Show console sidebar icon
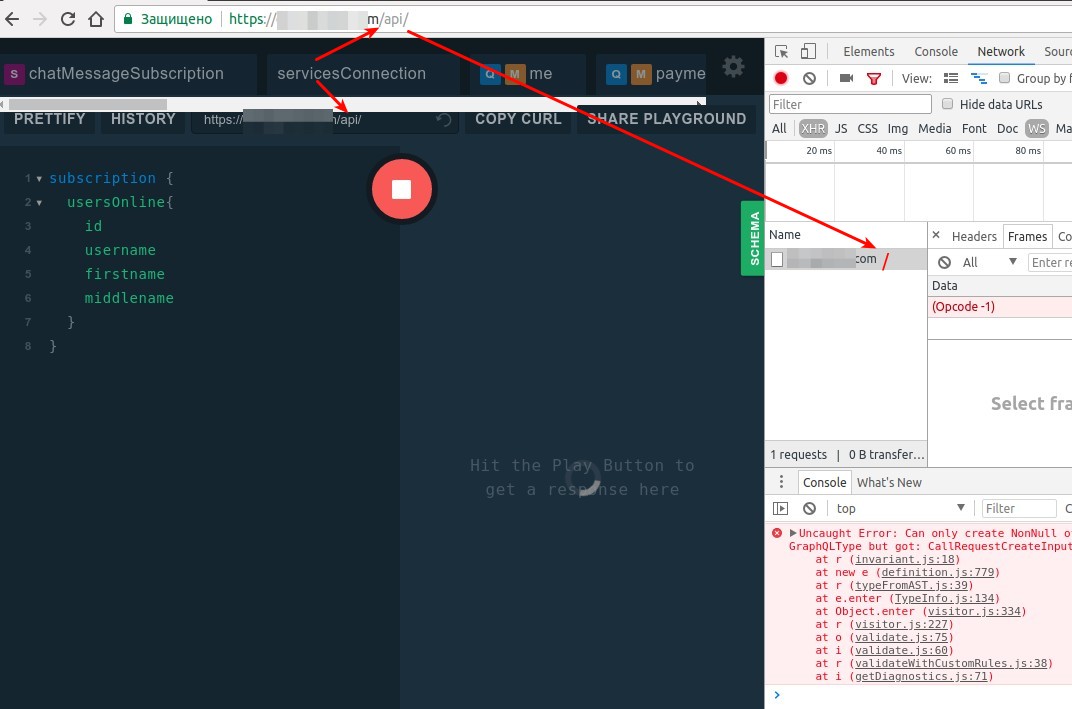The image size is (1072, 709). click(780, 508)
